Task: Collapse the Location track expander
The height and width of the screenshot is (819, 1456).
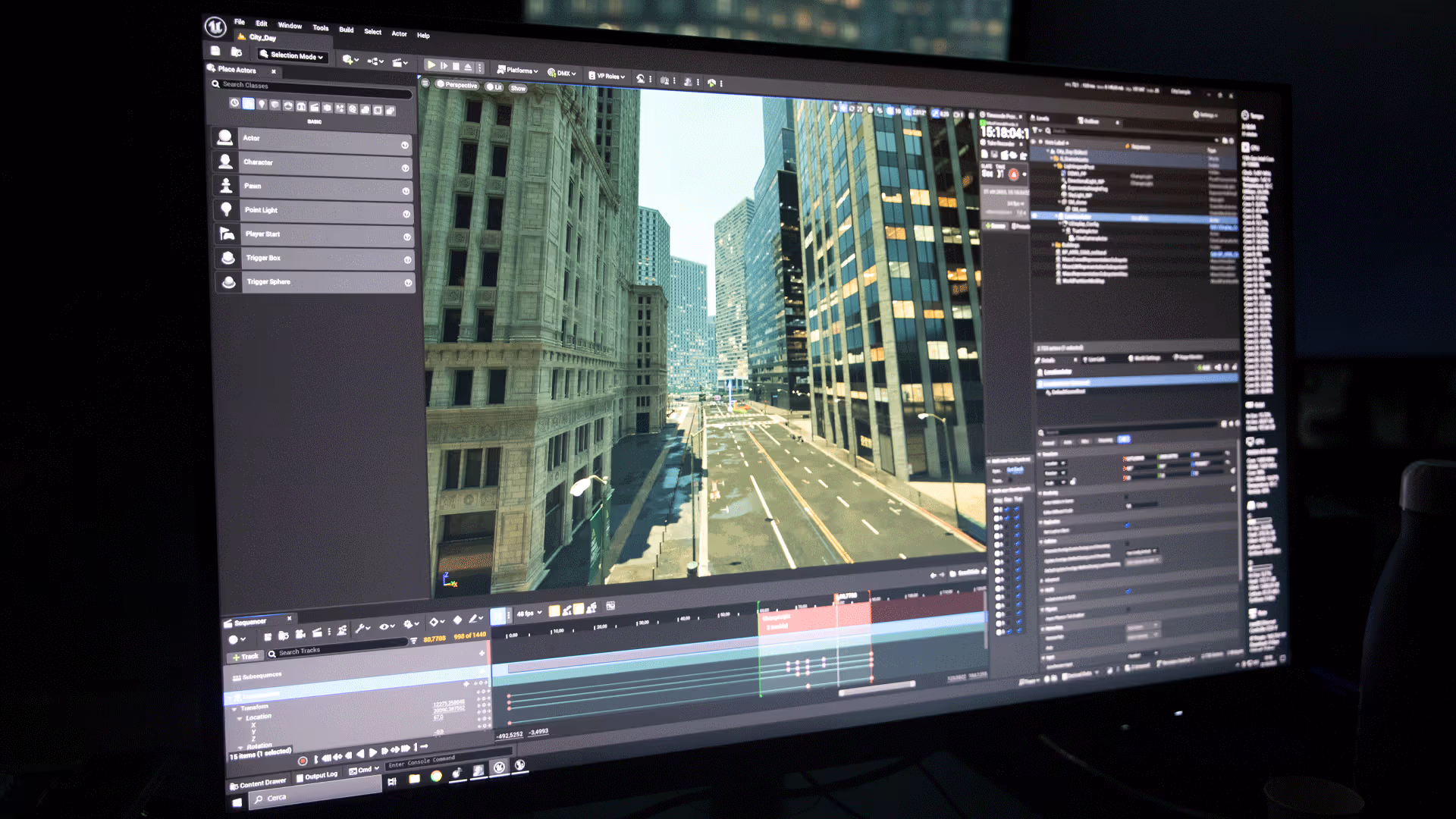Action: (x=240, y=718)
